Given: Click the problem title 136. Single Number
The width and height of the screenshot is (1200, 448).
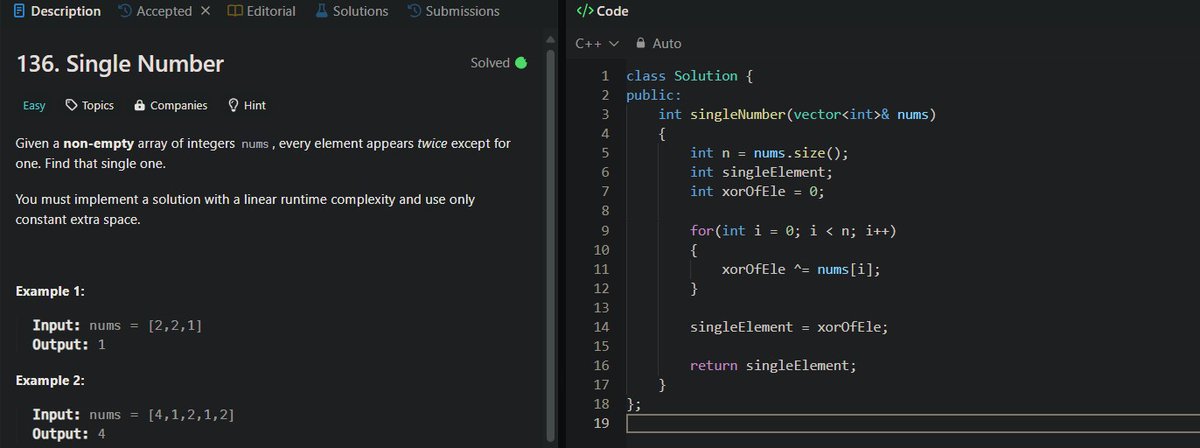Looking at the screenshot, I should pyautogui.click(x=120, y=65).
